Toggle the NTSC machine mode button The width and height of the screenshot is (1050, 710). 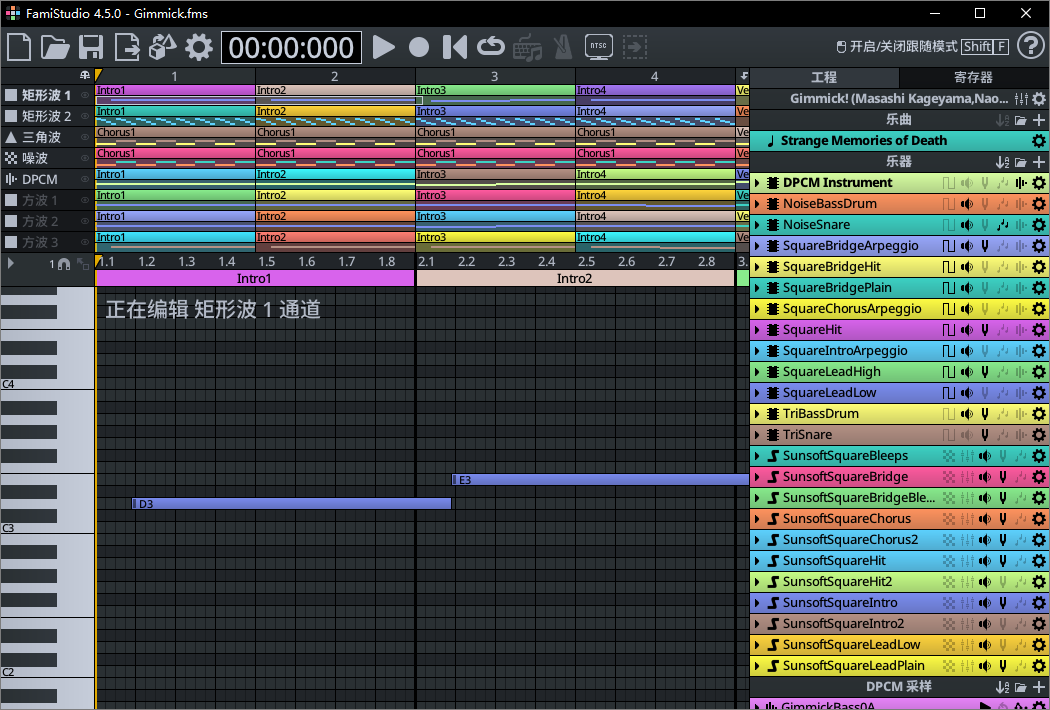coord(598,47)
